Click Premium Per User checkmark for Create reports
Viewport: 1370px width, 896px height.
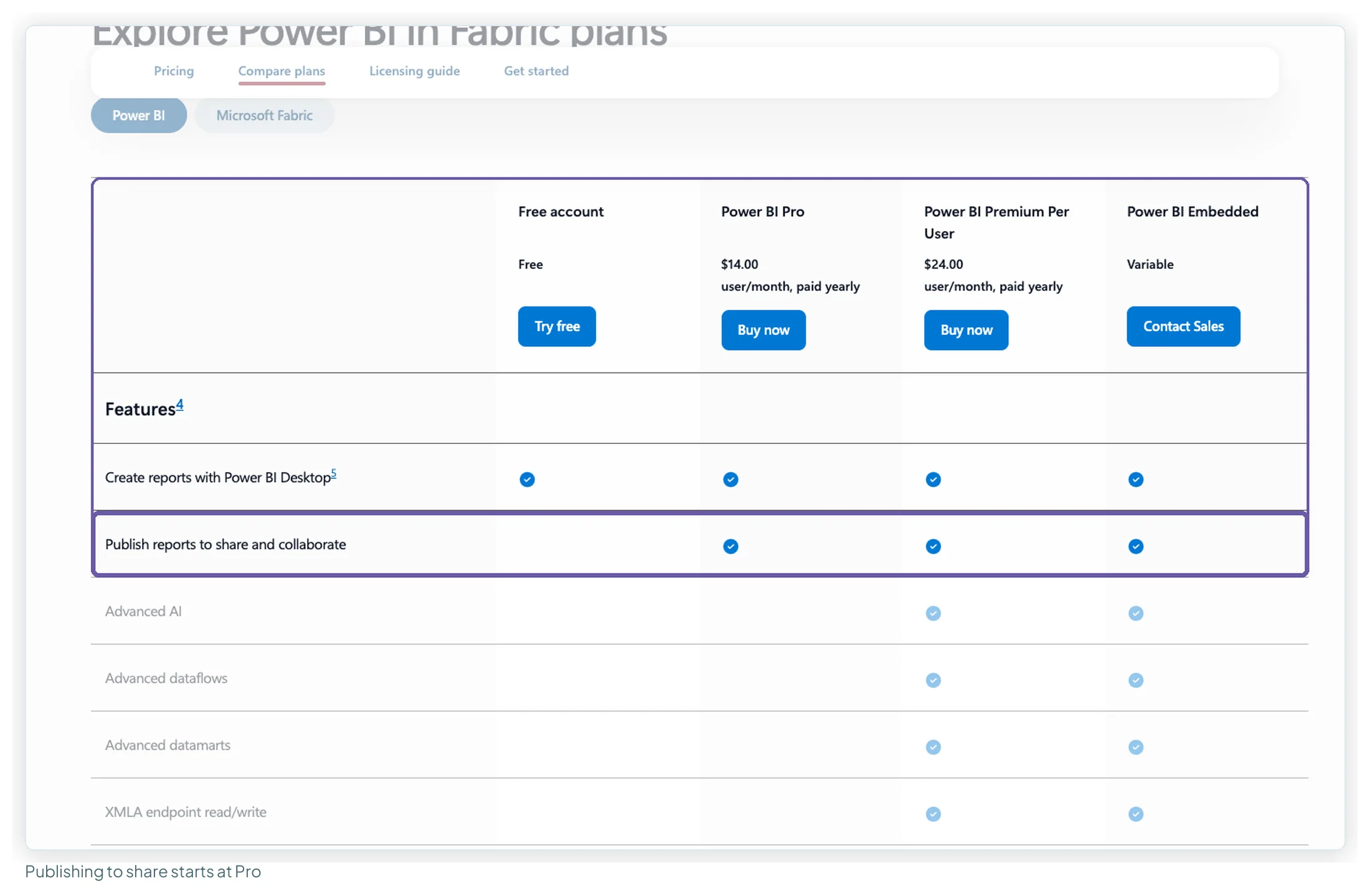pos(933,479)
